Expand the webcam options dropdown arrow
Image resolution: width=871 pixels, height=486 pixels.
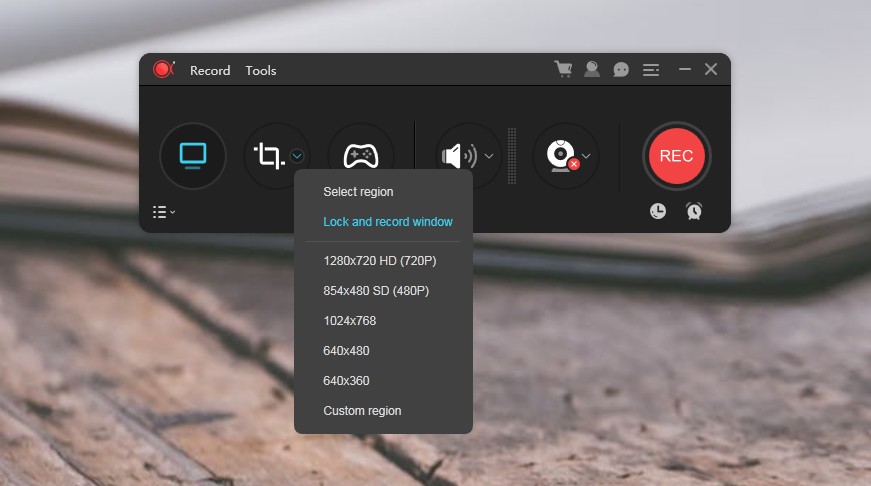click(x=587, y=156)
